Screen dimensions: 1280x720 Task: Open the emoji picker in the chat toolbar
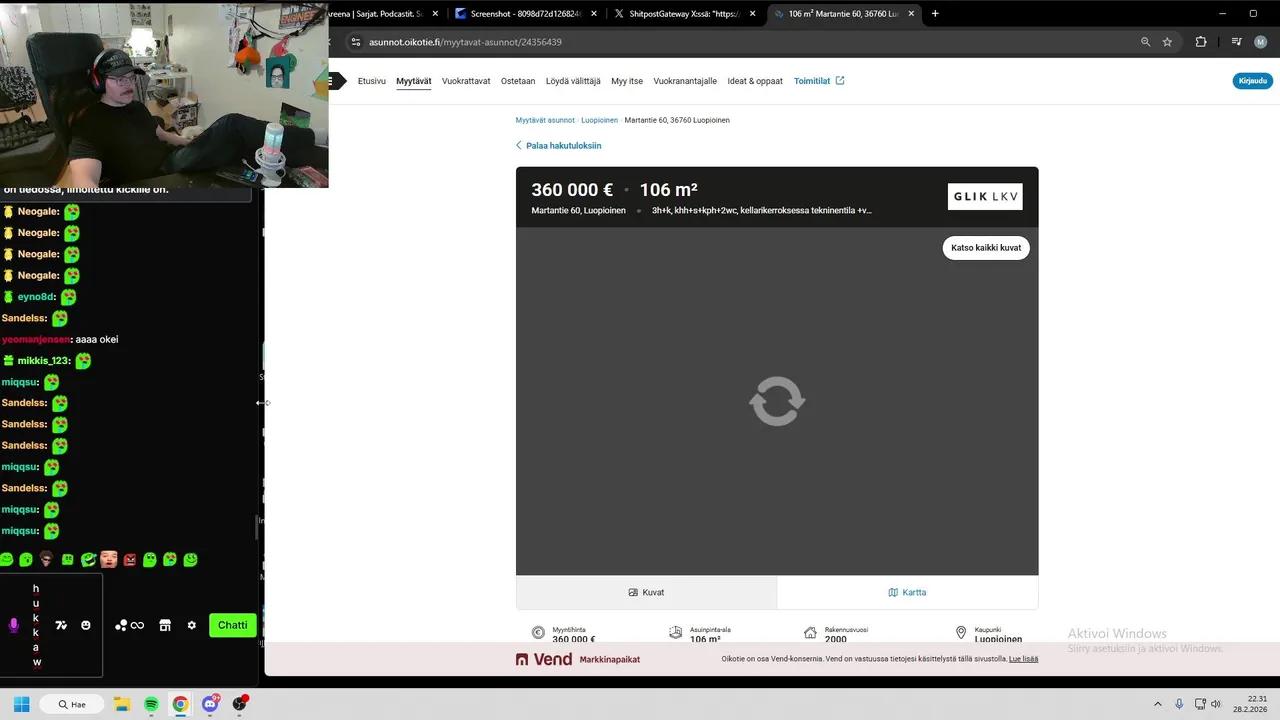(x=85, y=625)
